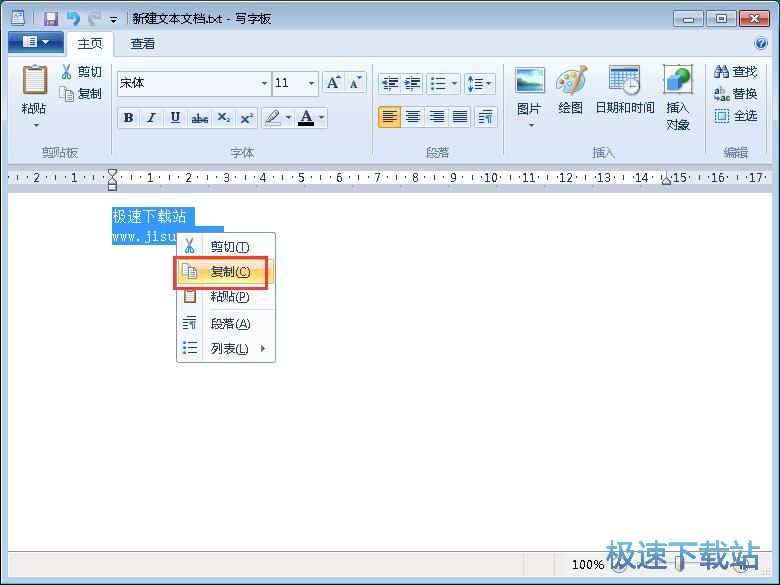
Task: Select center alignment button
Action: [413, 117]
